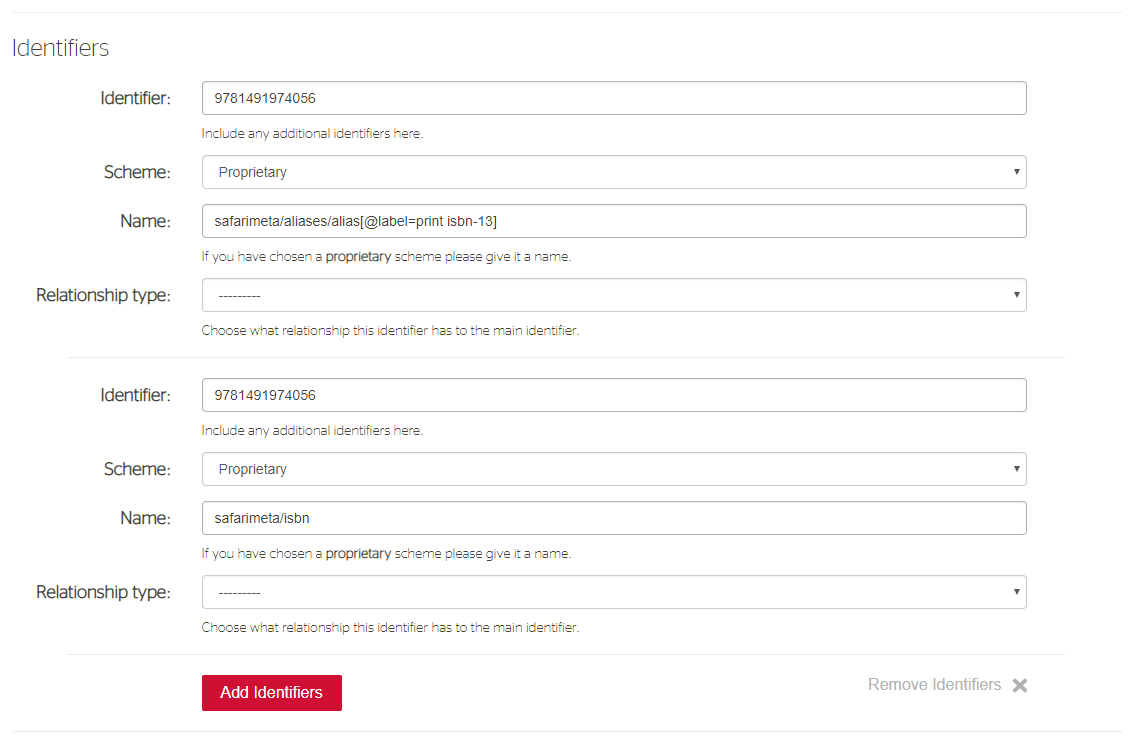
Task: Click the Identifiers section heading
Action: click(x=61, y=48)
